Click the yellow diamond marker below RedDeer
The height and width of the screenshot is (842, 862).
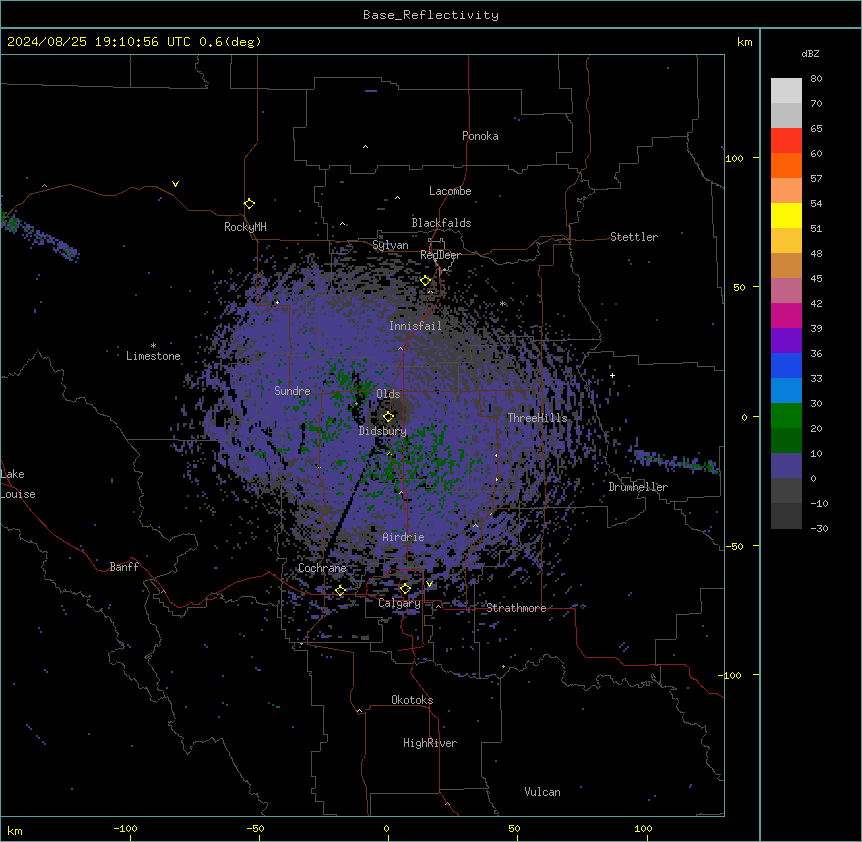(x=426, y=281)
